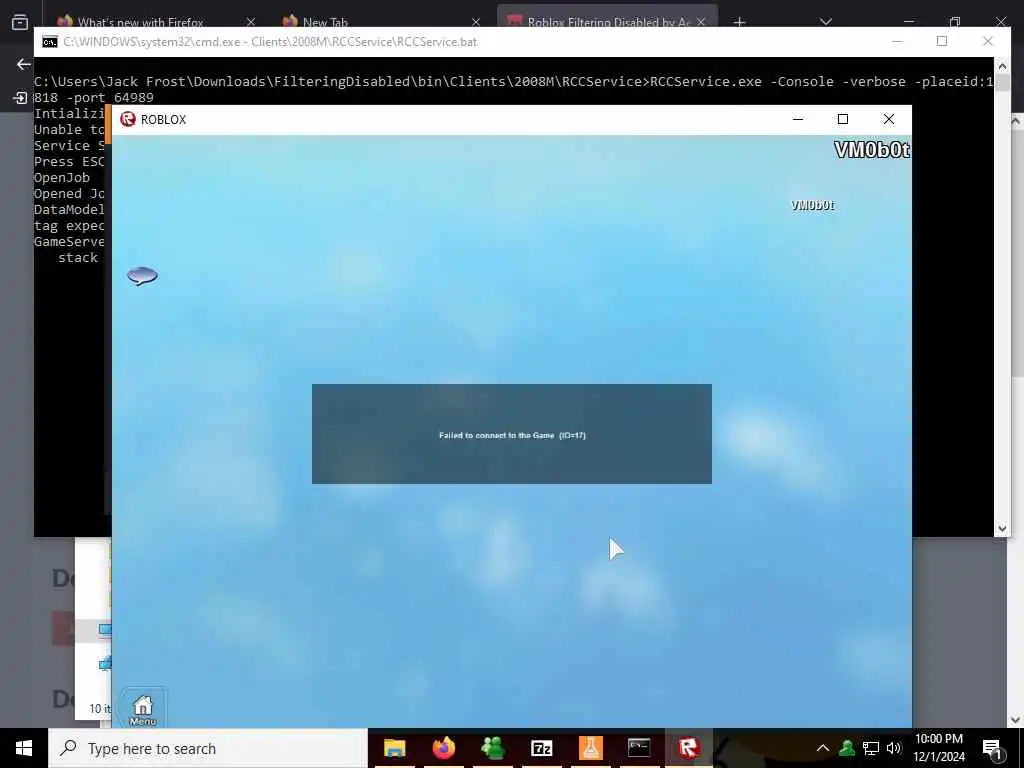Viewport: 1024px width, 768px height.
Task: Click the cmd.exe icon in the console title bar
Action: point(50,42)
